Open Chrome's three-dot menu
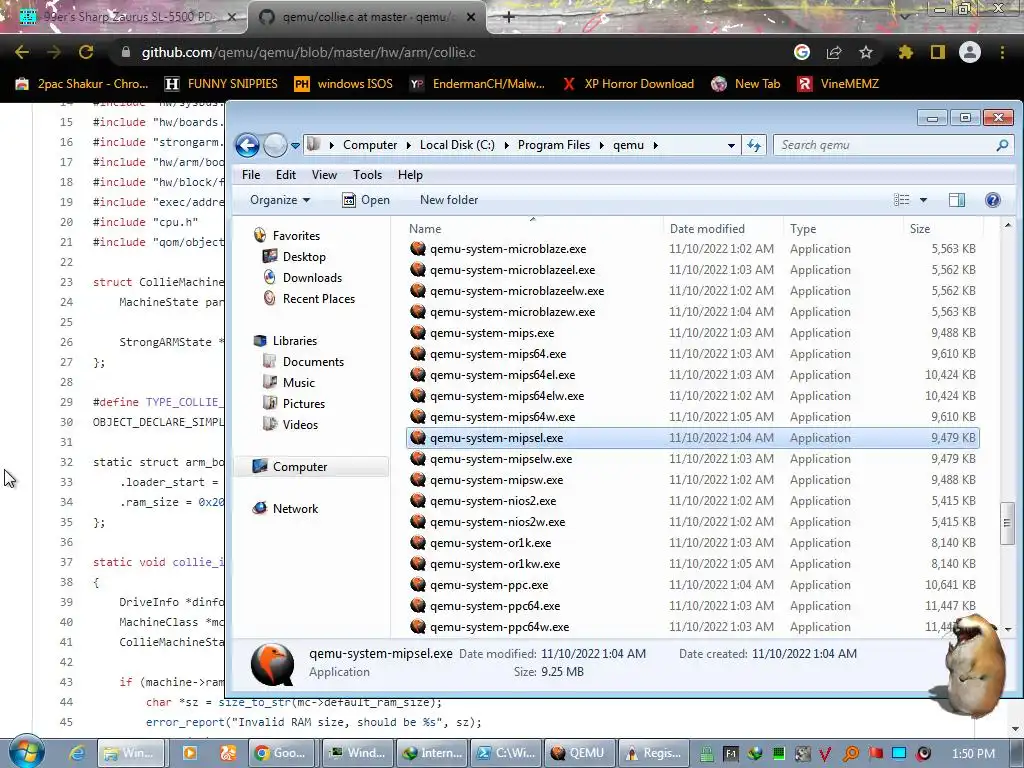Viewport: 1024px width, 768px height. 1002,52
